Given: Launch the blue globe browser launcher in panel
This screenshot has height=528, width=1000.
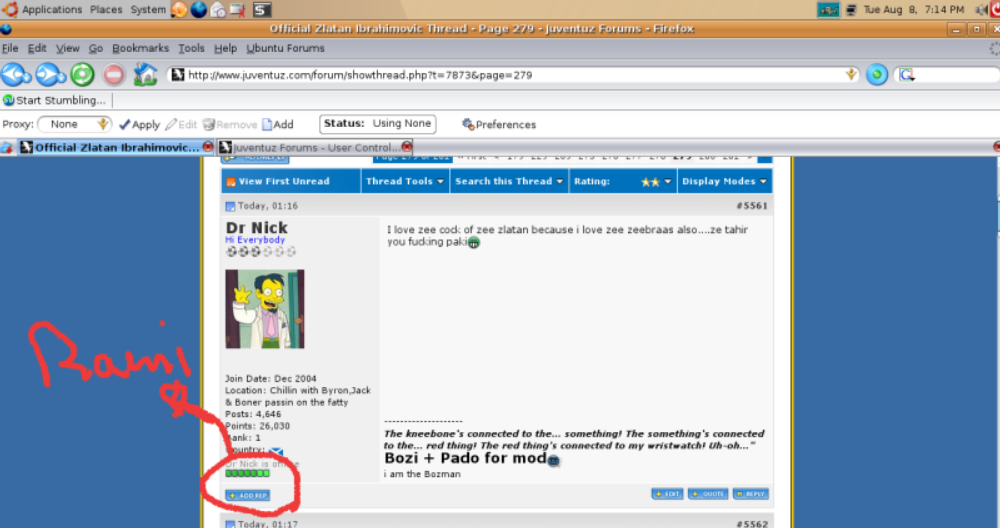Looking at the screenshot, I should click(199, 10).
